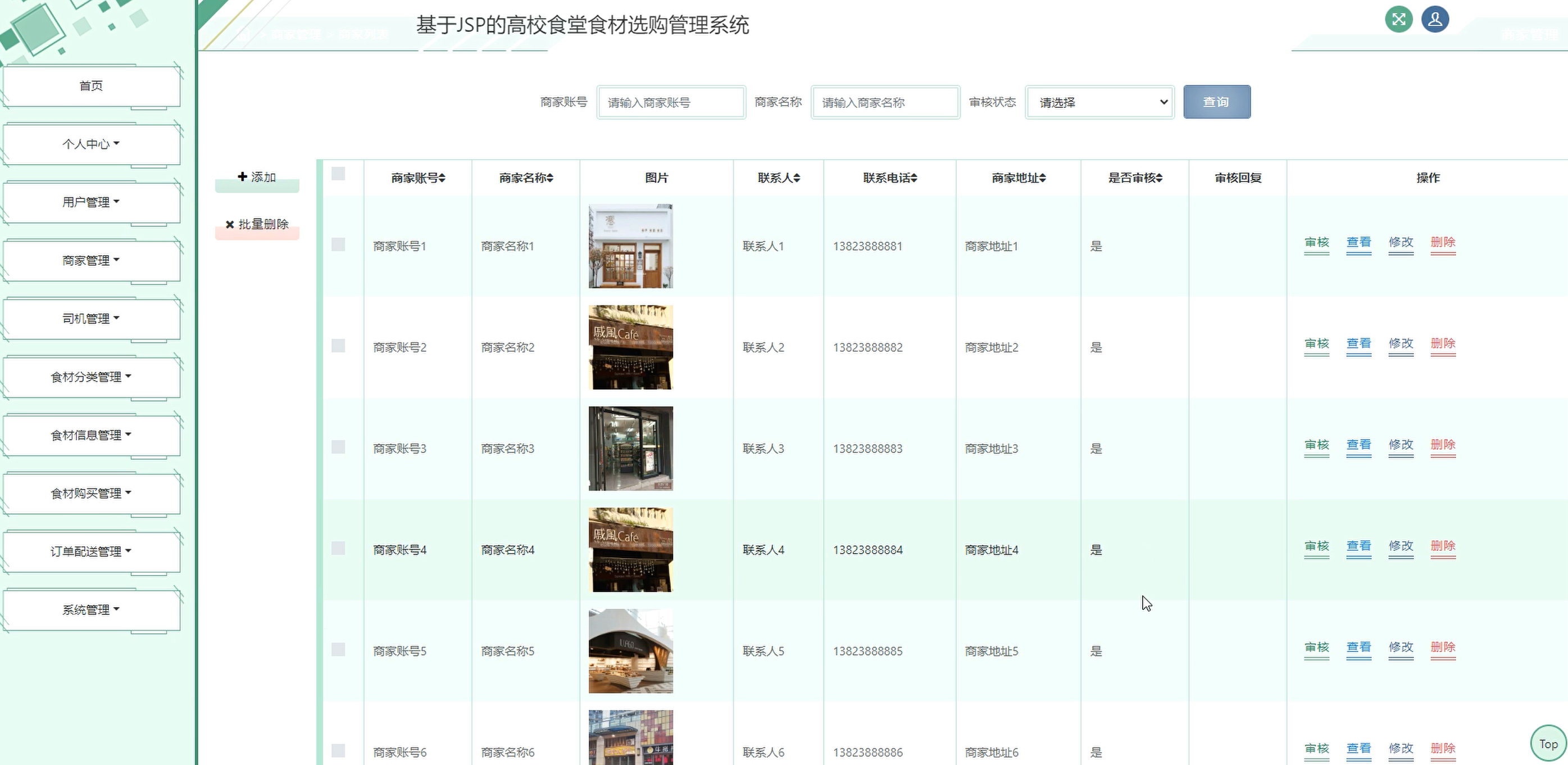Open the 商家名称2 cafe image
Screen dimensions: 1568x765
(630, 347)
